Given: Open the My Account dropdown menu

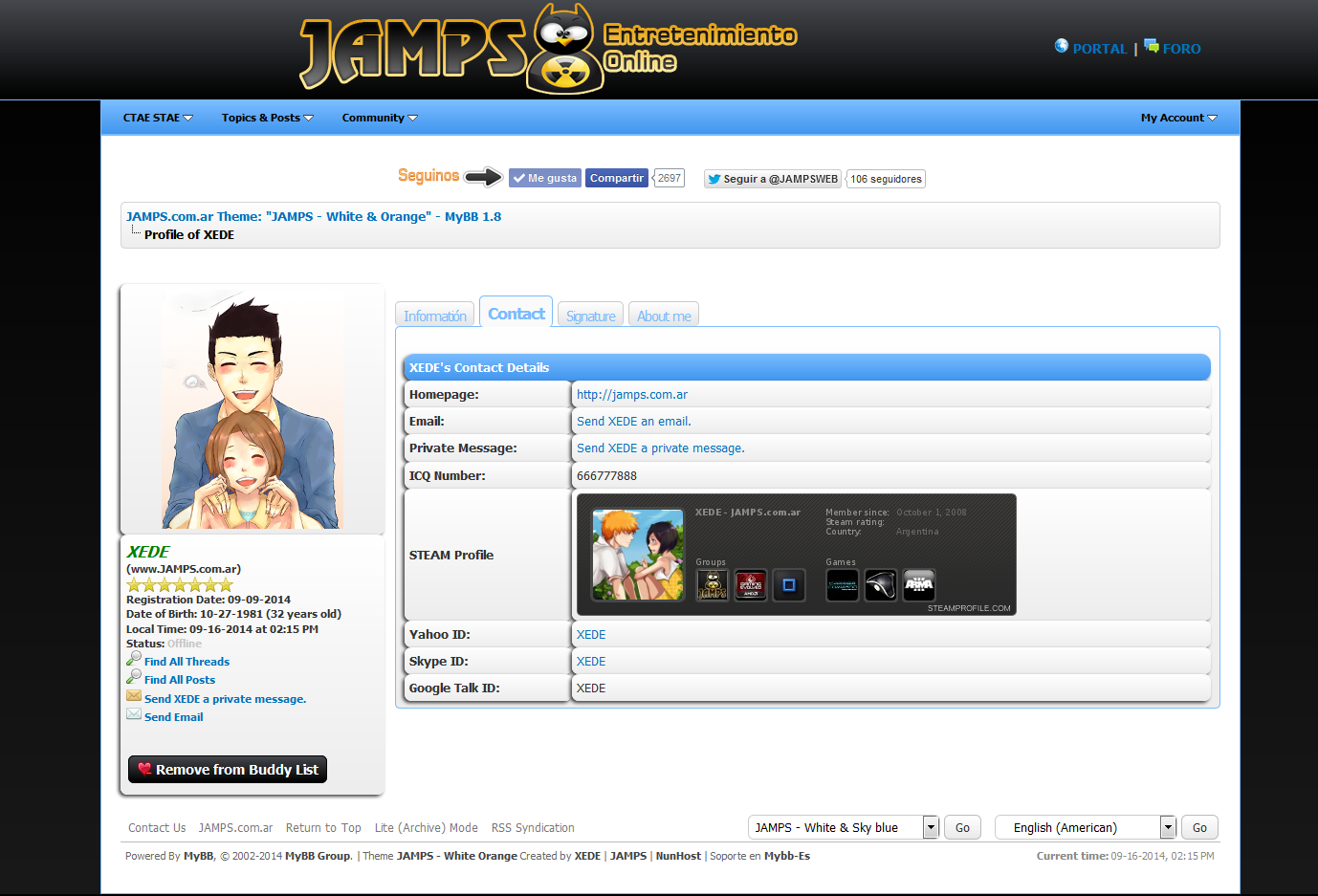Looking at the screenshot, I should pyautogui.click(x=1178, y=118).
